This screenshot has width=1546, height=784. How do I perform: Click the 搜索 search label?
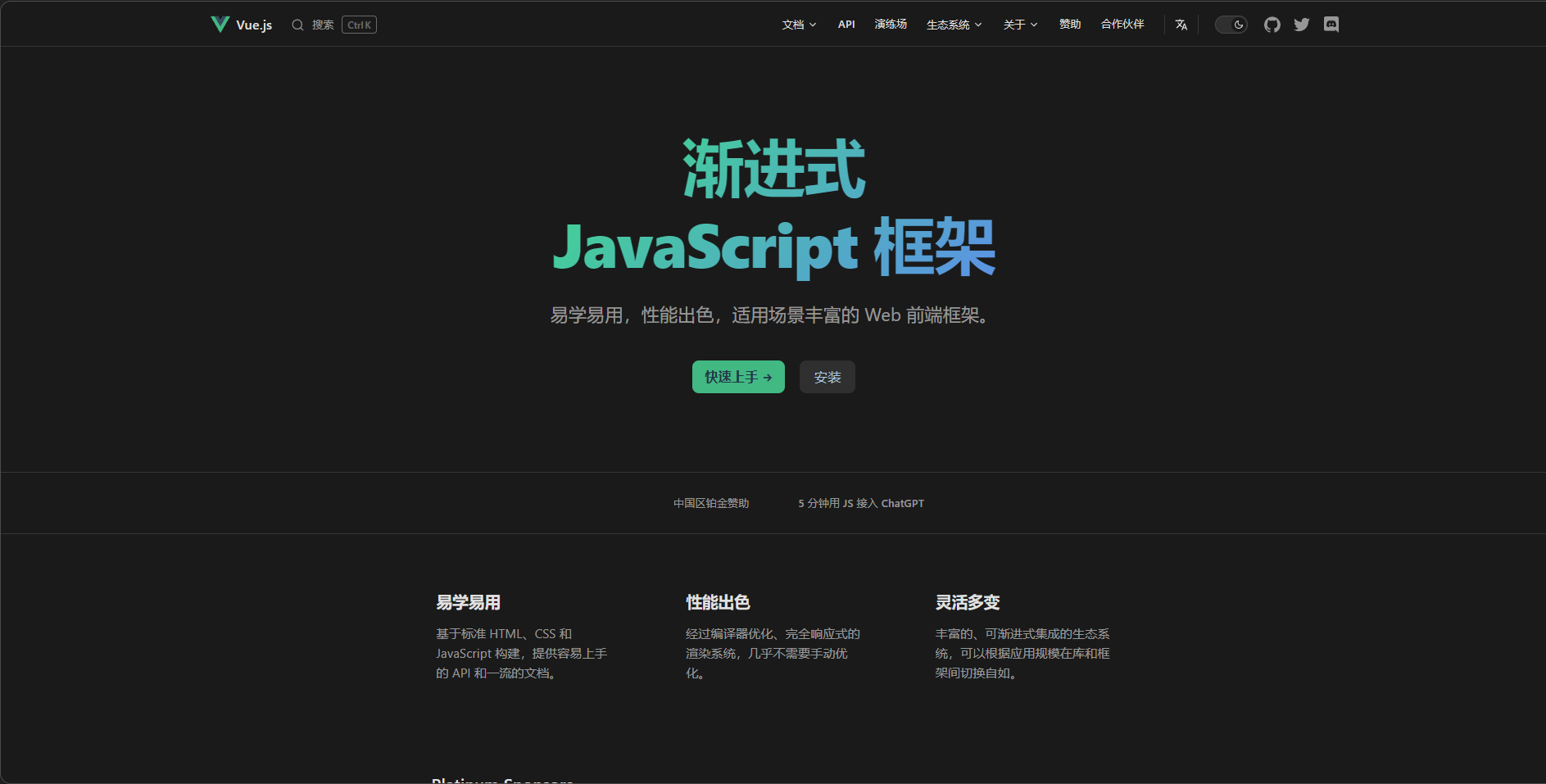323,25
